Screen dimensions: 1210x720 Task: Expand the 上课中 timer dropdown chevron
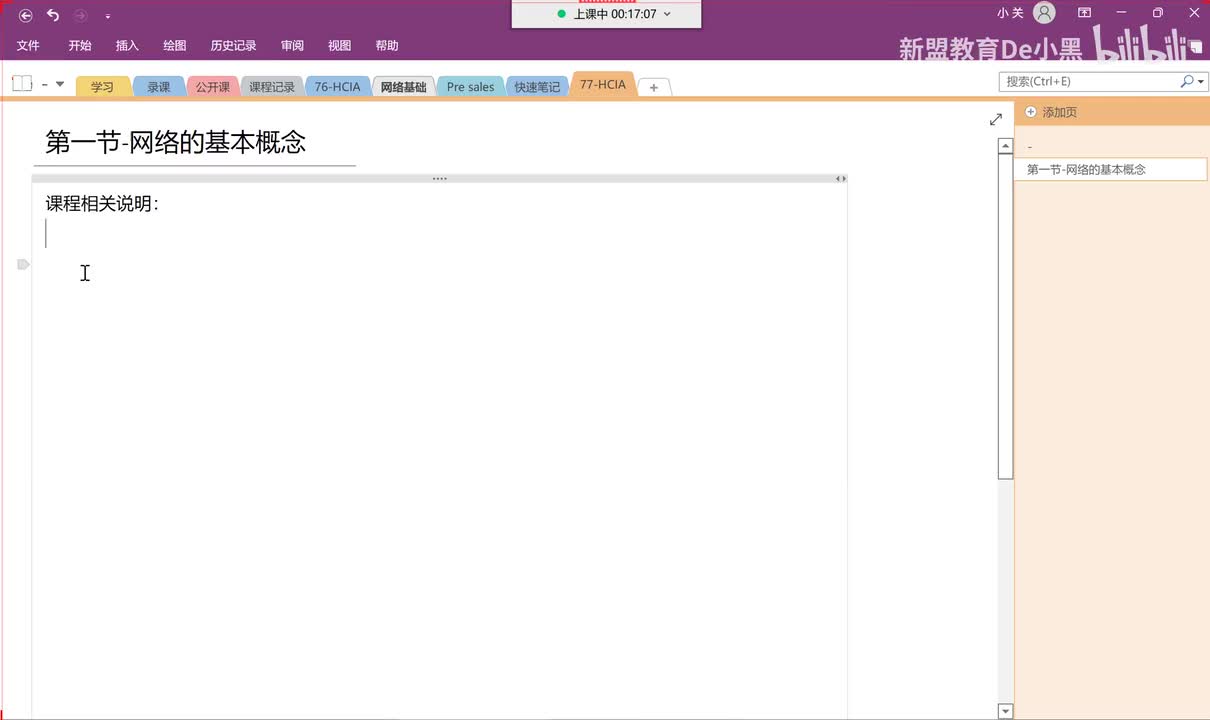coord(667,14)
